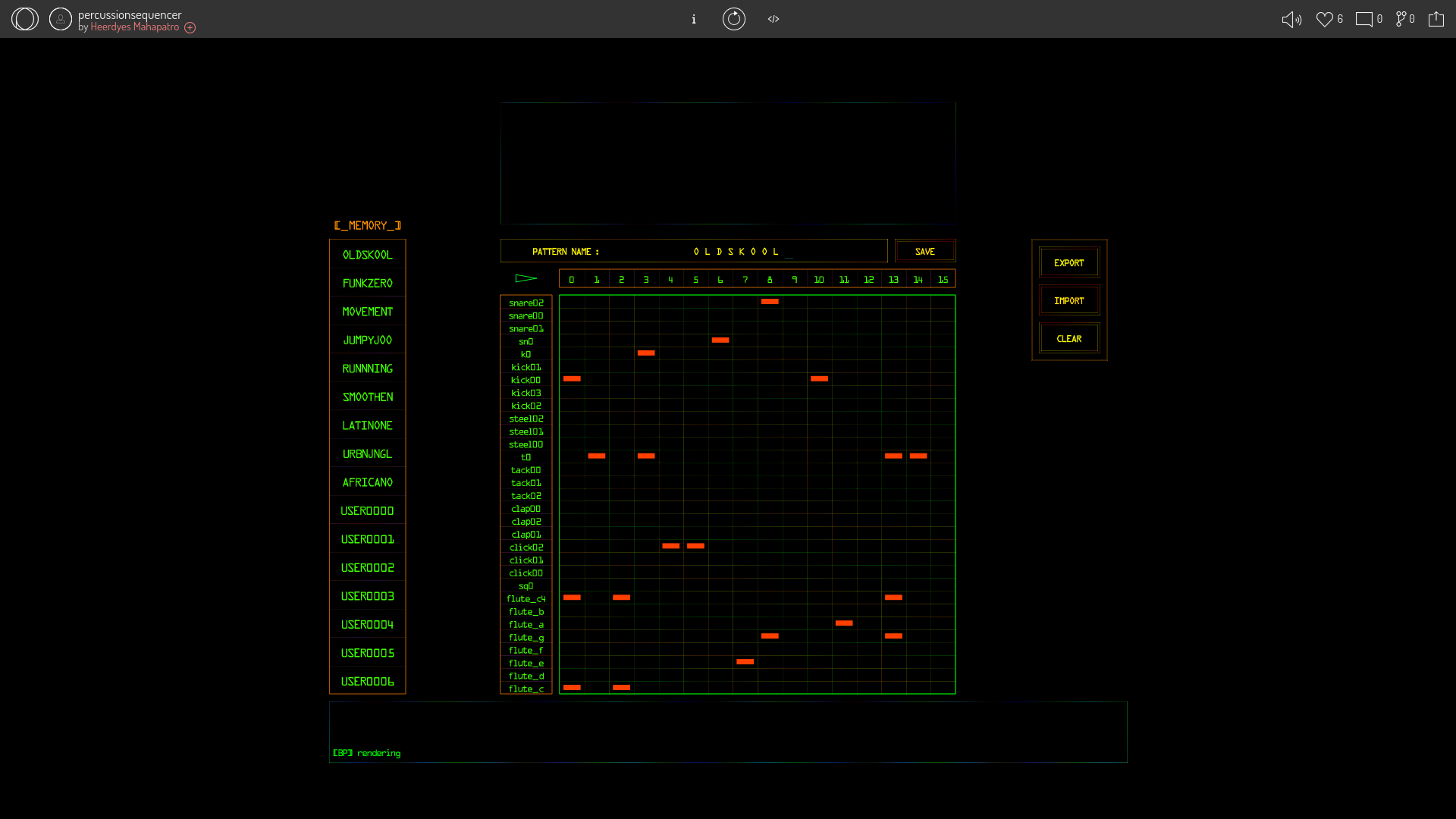Select the USER0003 memory slot
This screenshot has width=1456, height=819.
(x=368, y=596)
